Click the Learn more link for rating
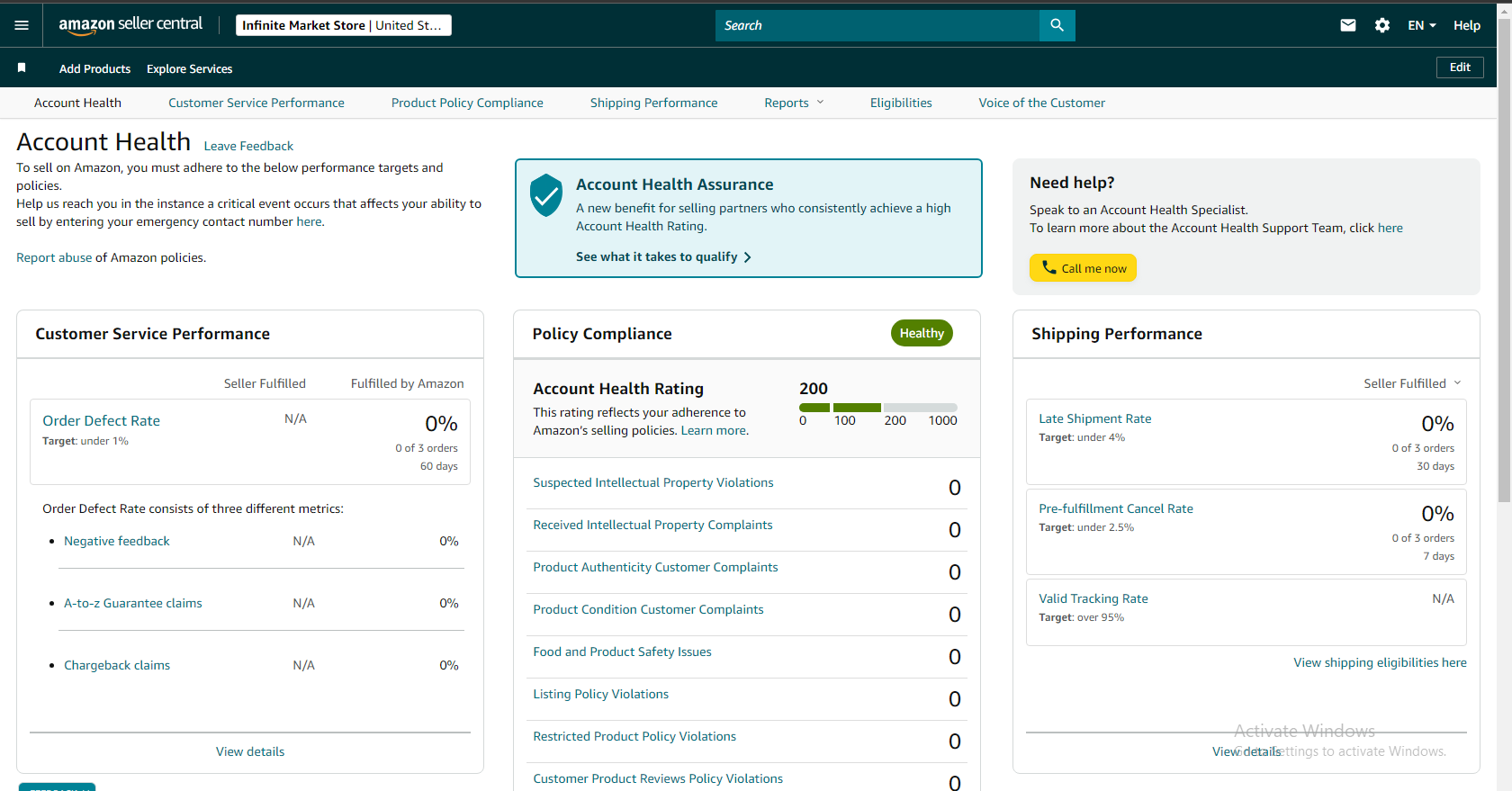1512x791 pixels. click(x=714, y=430)
